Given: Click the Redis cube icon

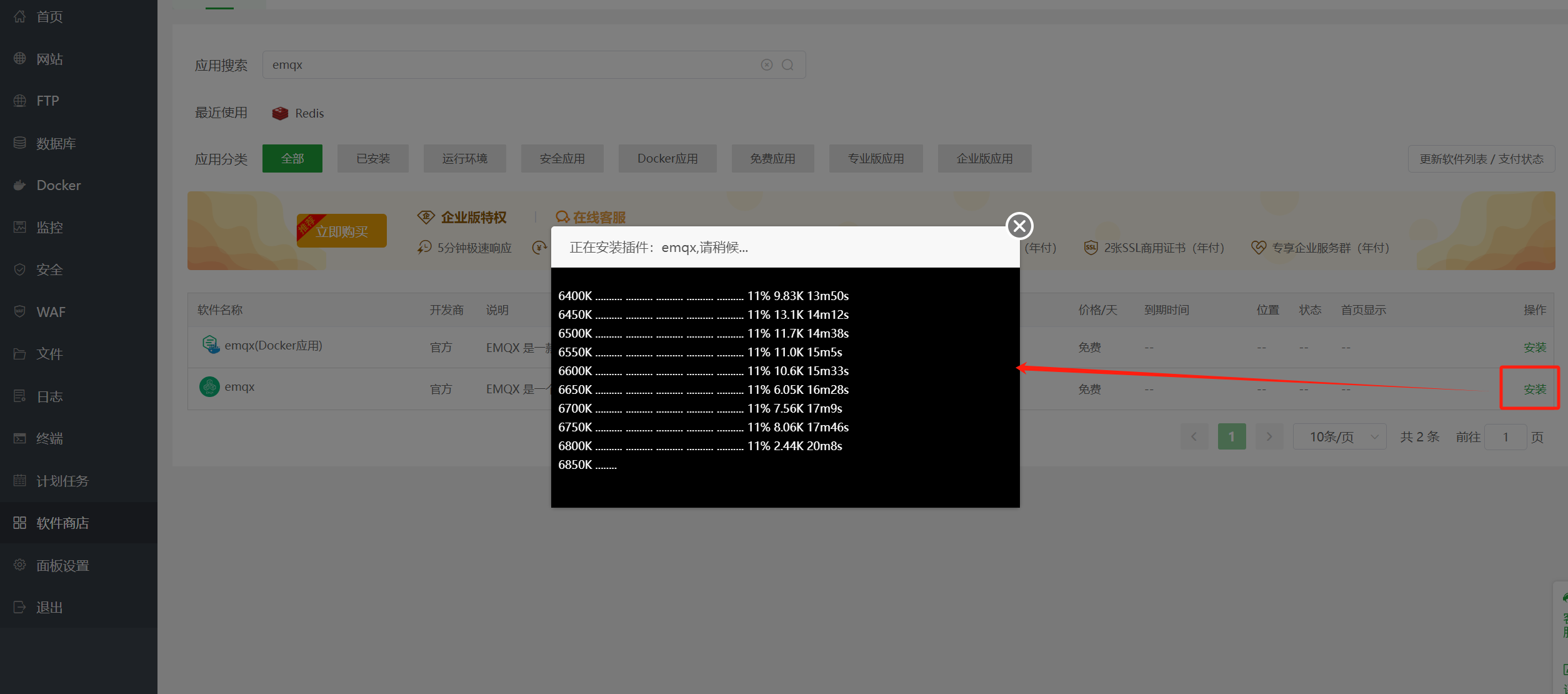Looking at the screenshot, I should click(x=280, y=113).
